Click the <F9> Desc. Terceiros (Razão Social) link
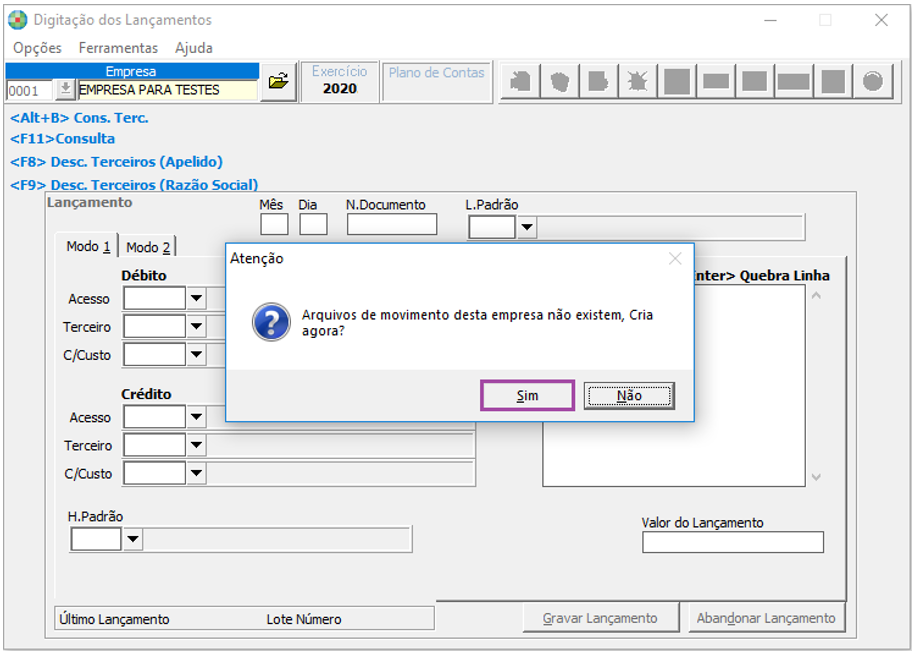The image size is (916, 654). click(x=134, y=185)
